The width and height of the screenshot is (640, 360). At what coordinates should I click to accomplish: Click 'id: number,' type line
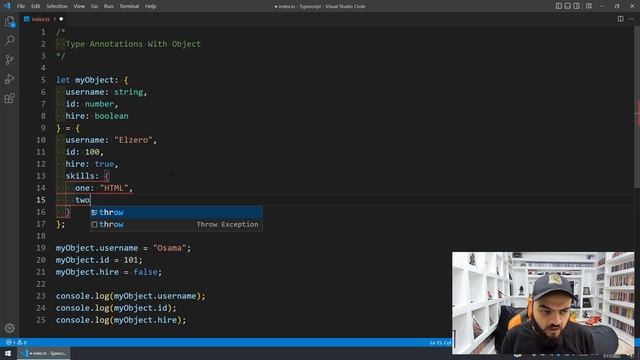click(92, 104)
